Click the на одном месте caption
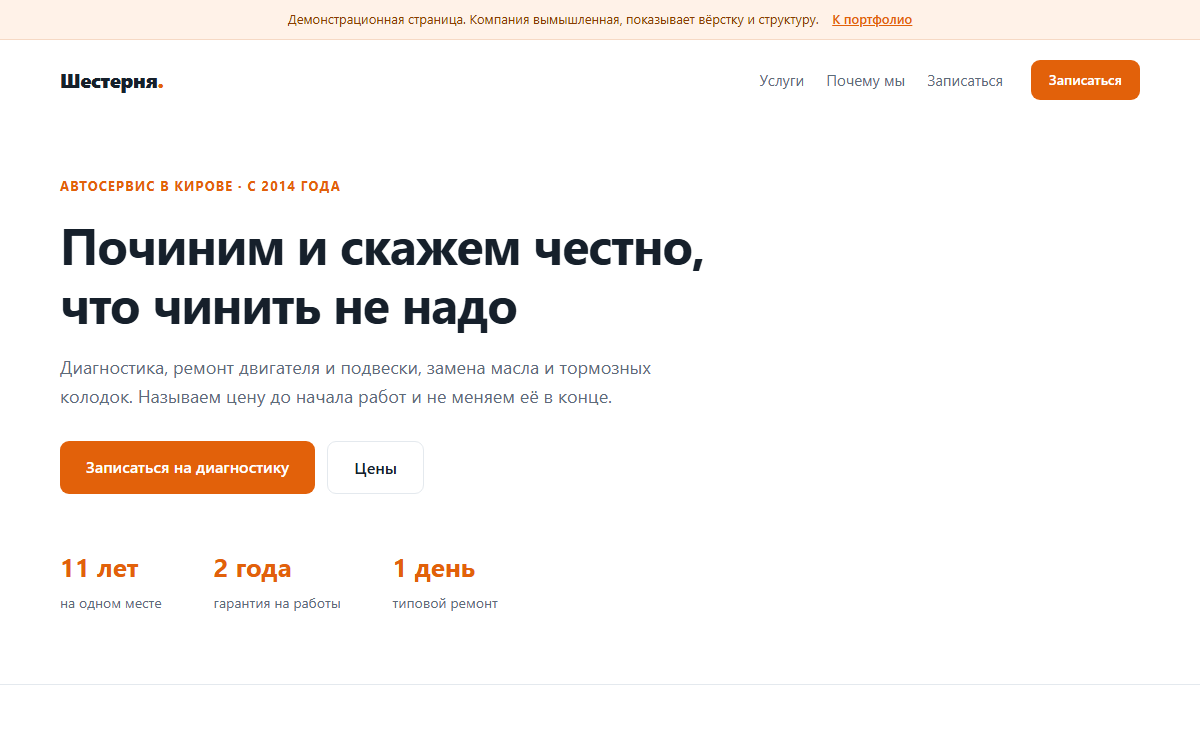1200x750 pixels. click(111, 604)
